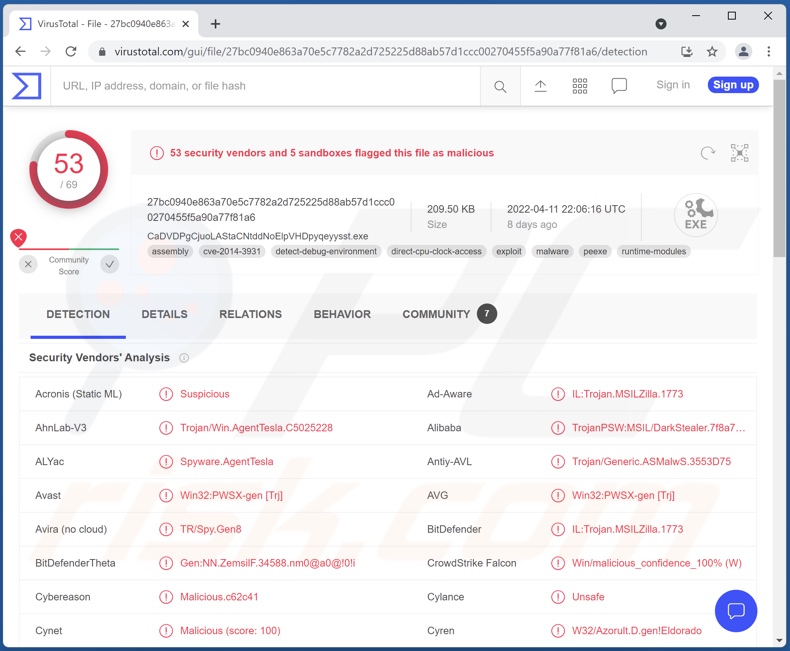Click the site lock icon
The width and height of the screenshot is (790, 651).
tap(102, 51)
